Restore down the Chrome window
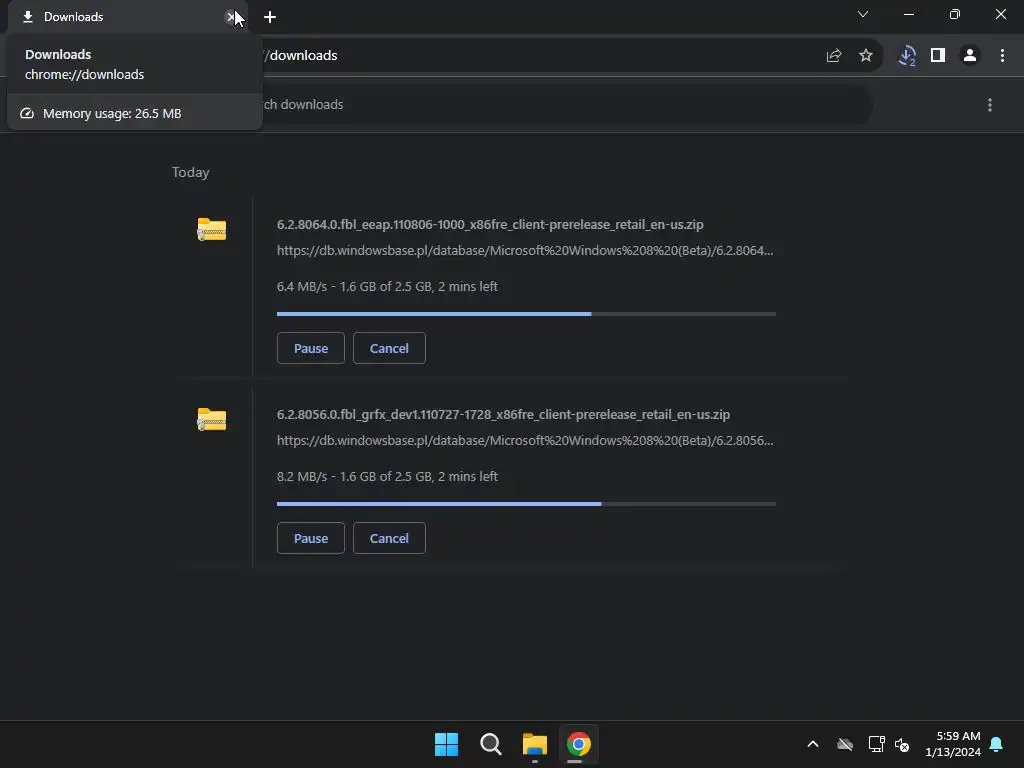Image resolution: width=1024 pixels, height=768 pixels. point(955,14)
